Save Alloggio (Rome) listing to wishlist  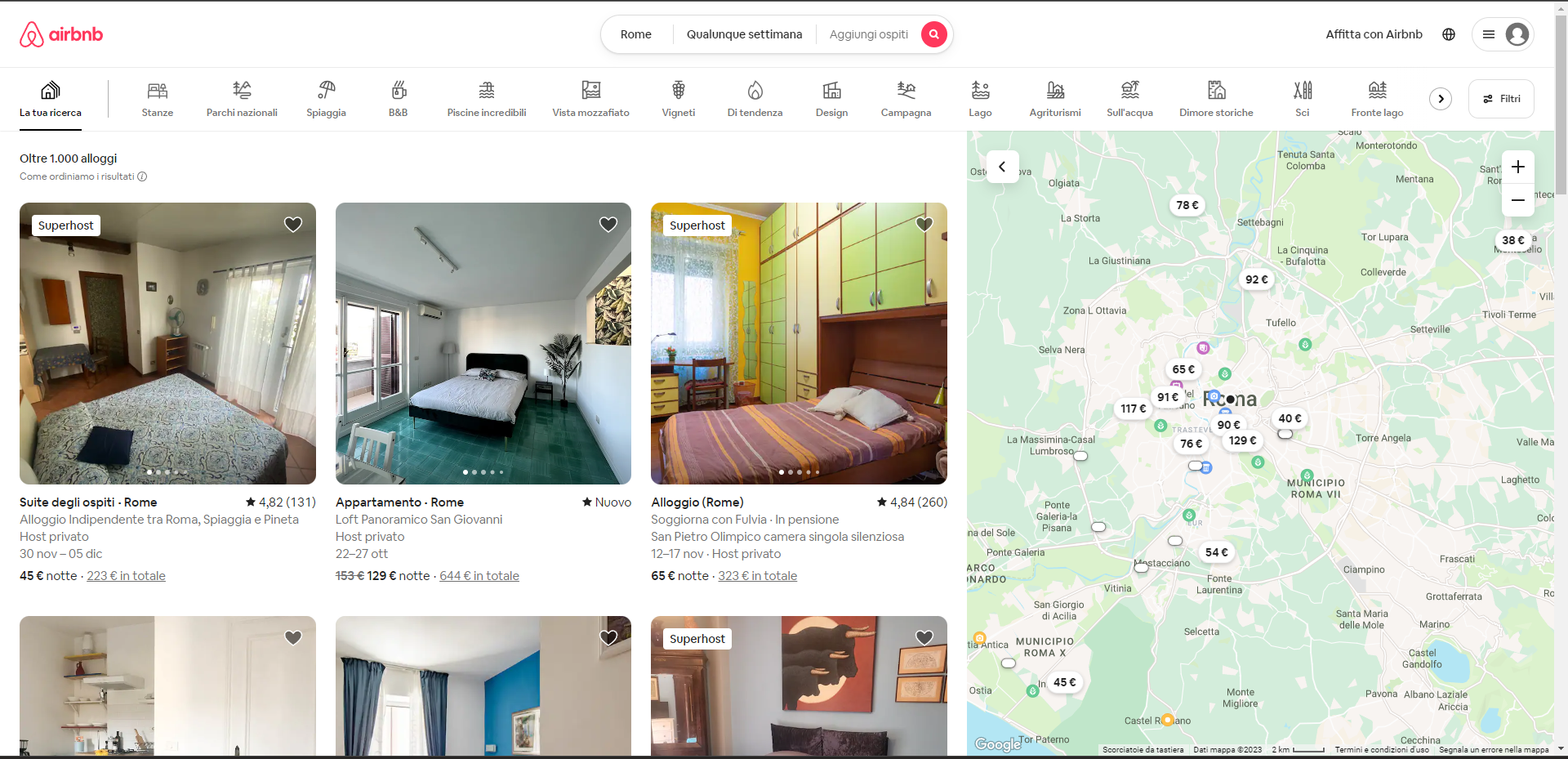point(924,225)
